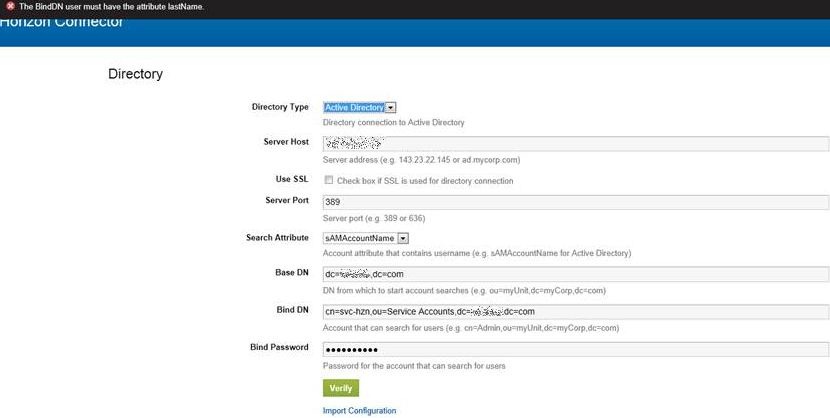Click the Server Host label
Viewport: 830px width, 418px height.
pos(286,142)
